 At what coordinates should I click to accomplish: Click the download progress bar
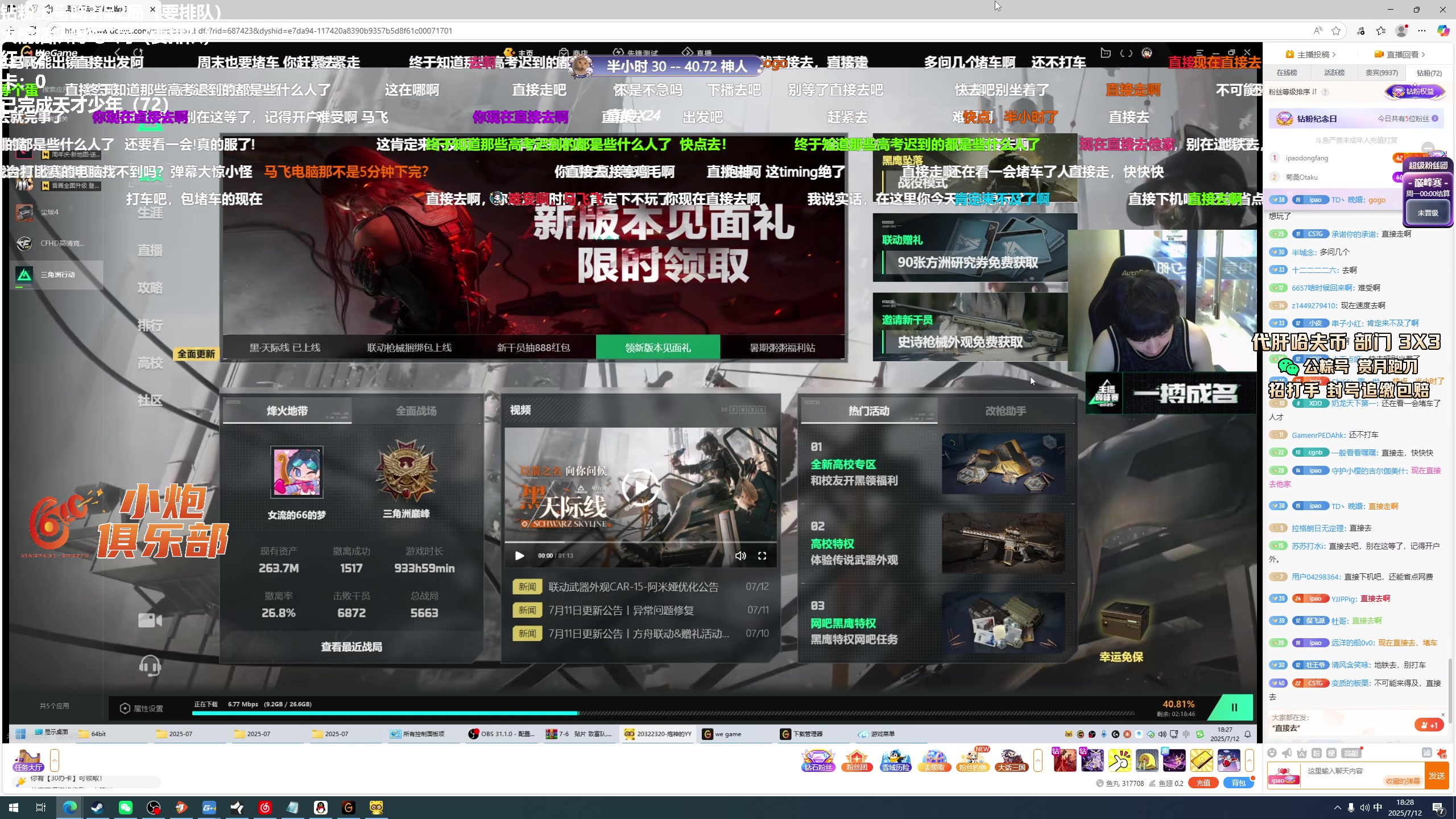663,713
